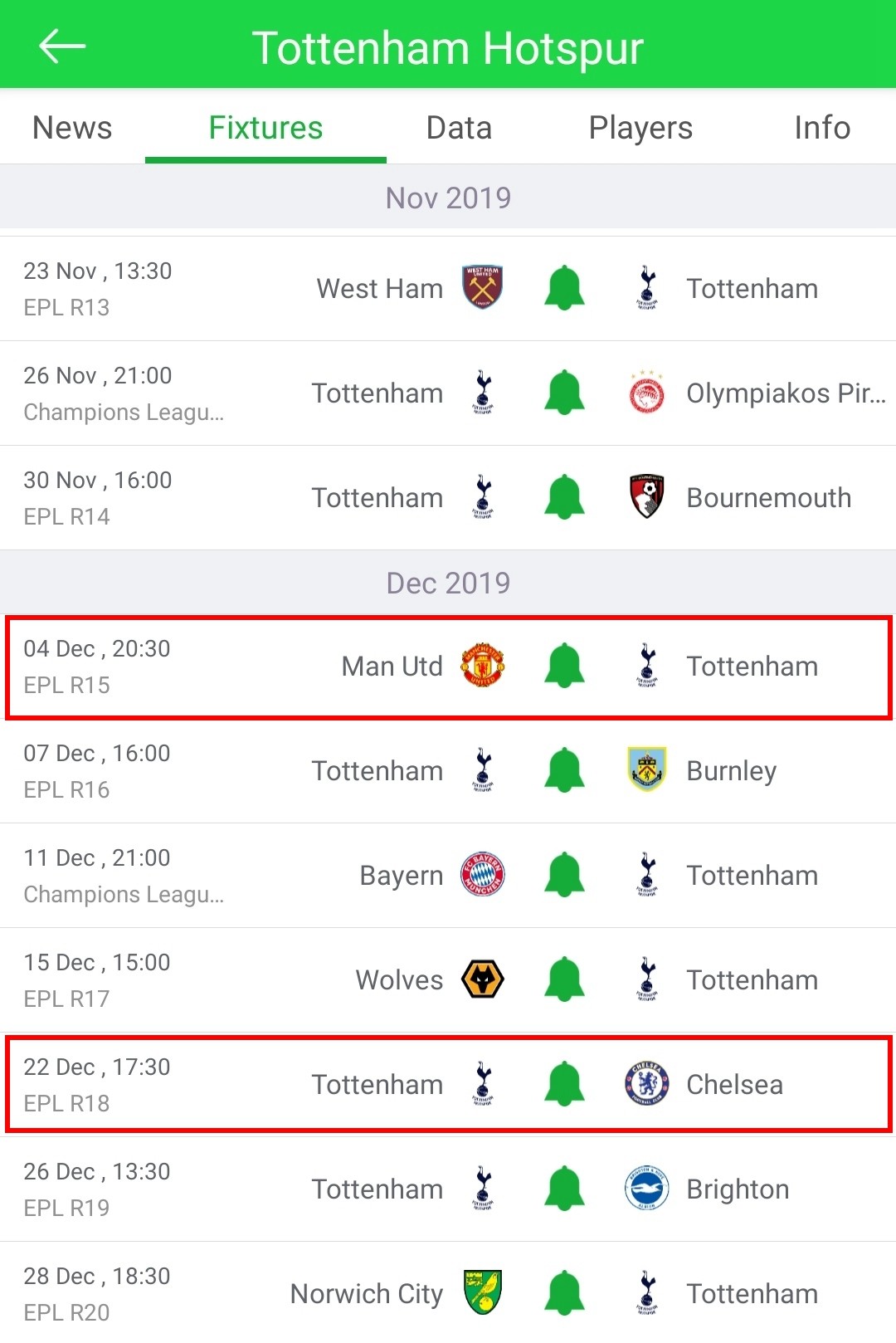Tap the Wolves club crest
Viewport: 896px width, 1343px height.
tap(482, 979)
